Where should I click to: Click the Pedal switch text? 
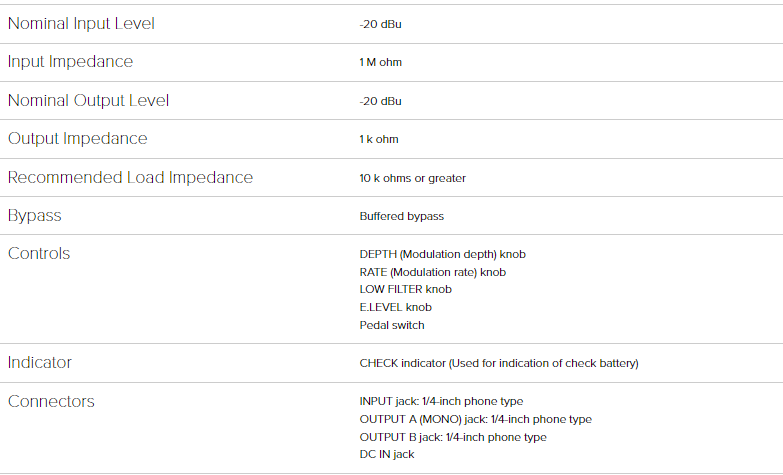pos(392,325)
